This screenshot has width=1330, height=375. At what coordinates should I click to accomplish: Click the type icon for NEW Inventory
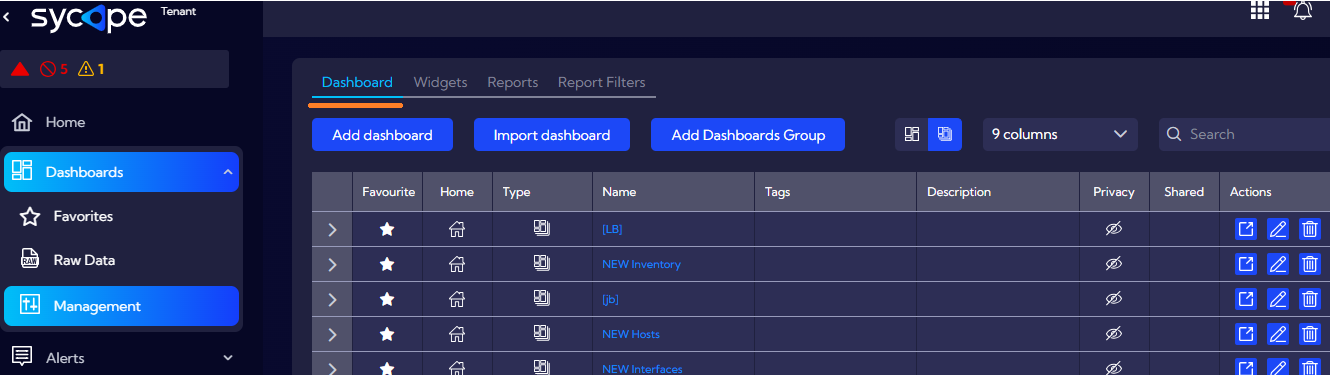tap(542, 263)
